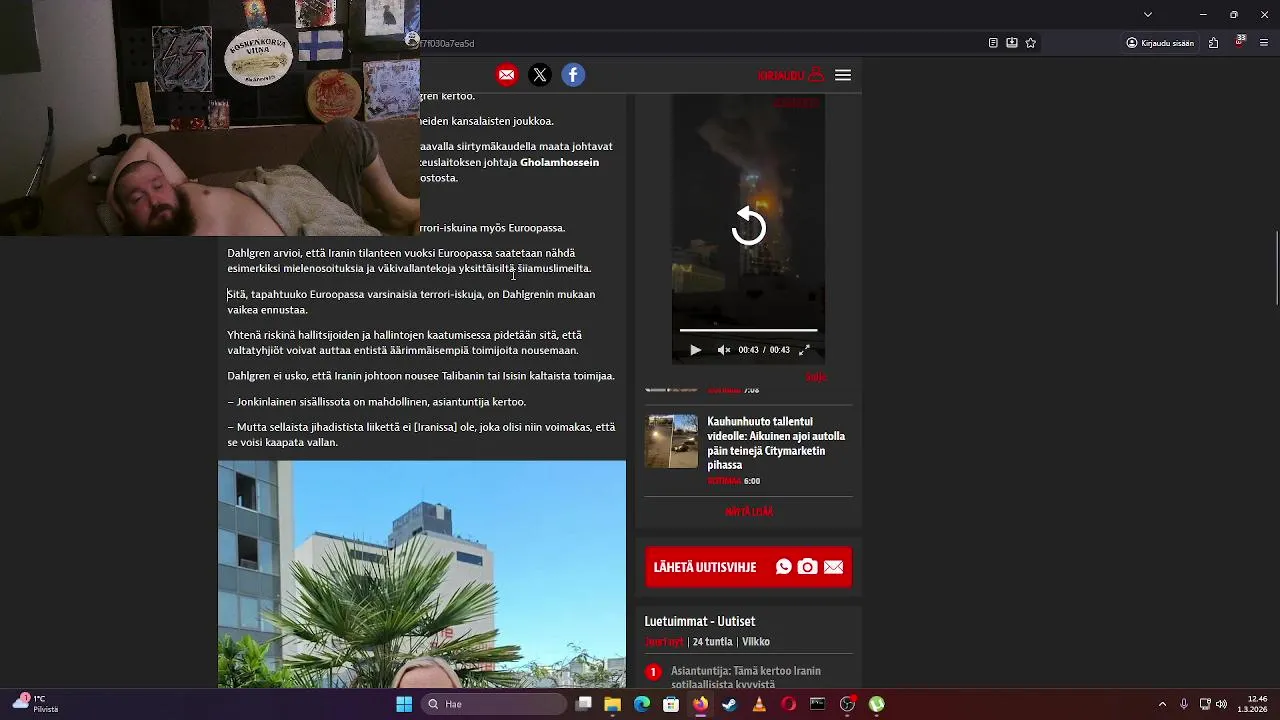The image size is (1280, 720).
Task: Click the bold name Gholamhossein
Action: click(559, 162)
